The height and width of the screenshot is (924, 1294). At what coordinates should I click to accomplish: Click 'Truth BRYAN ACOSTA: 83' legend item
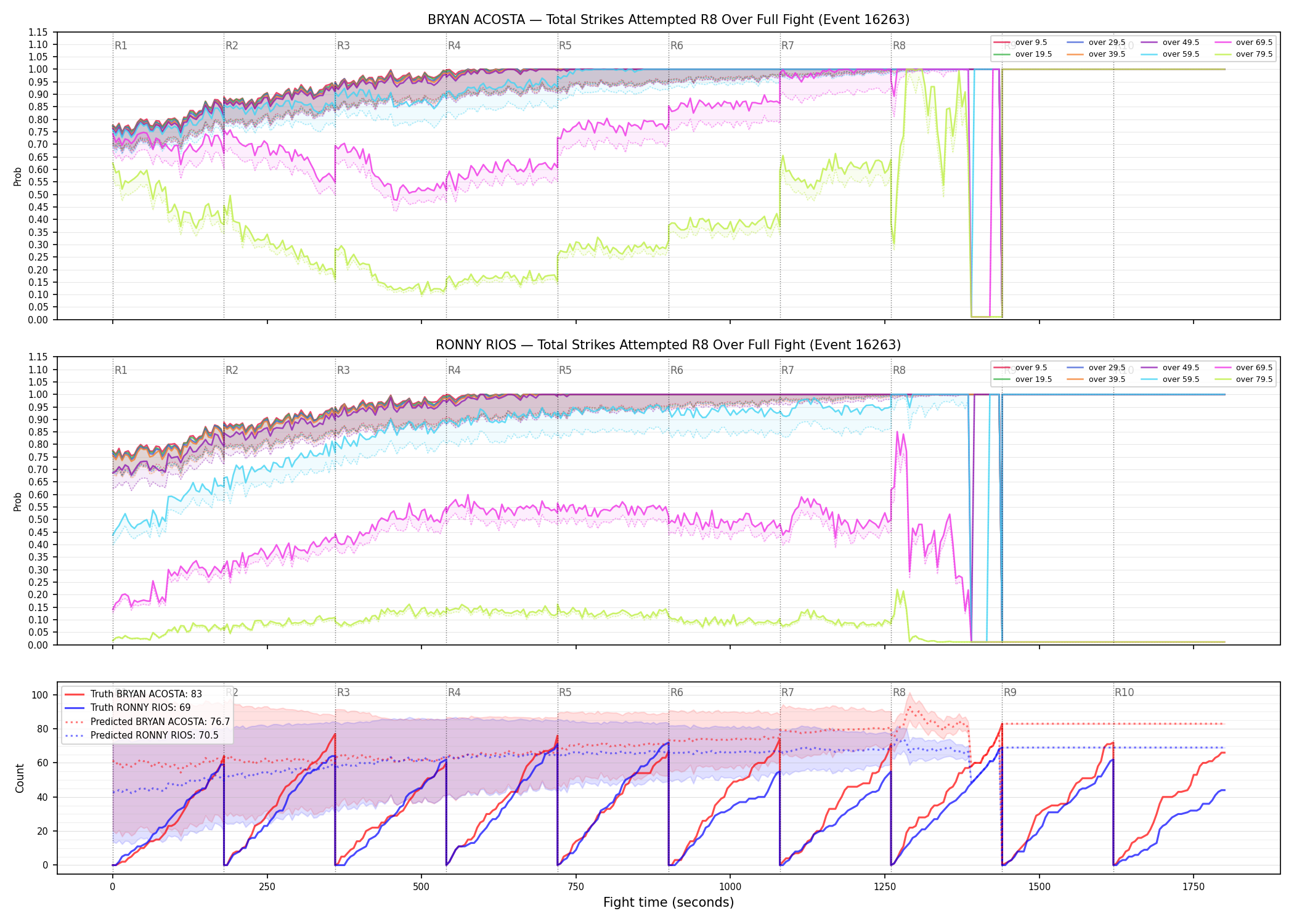click(x=134, y=694)
